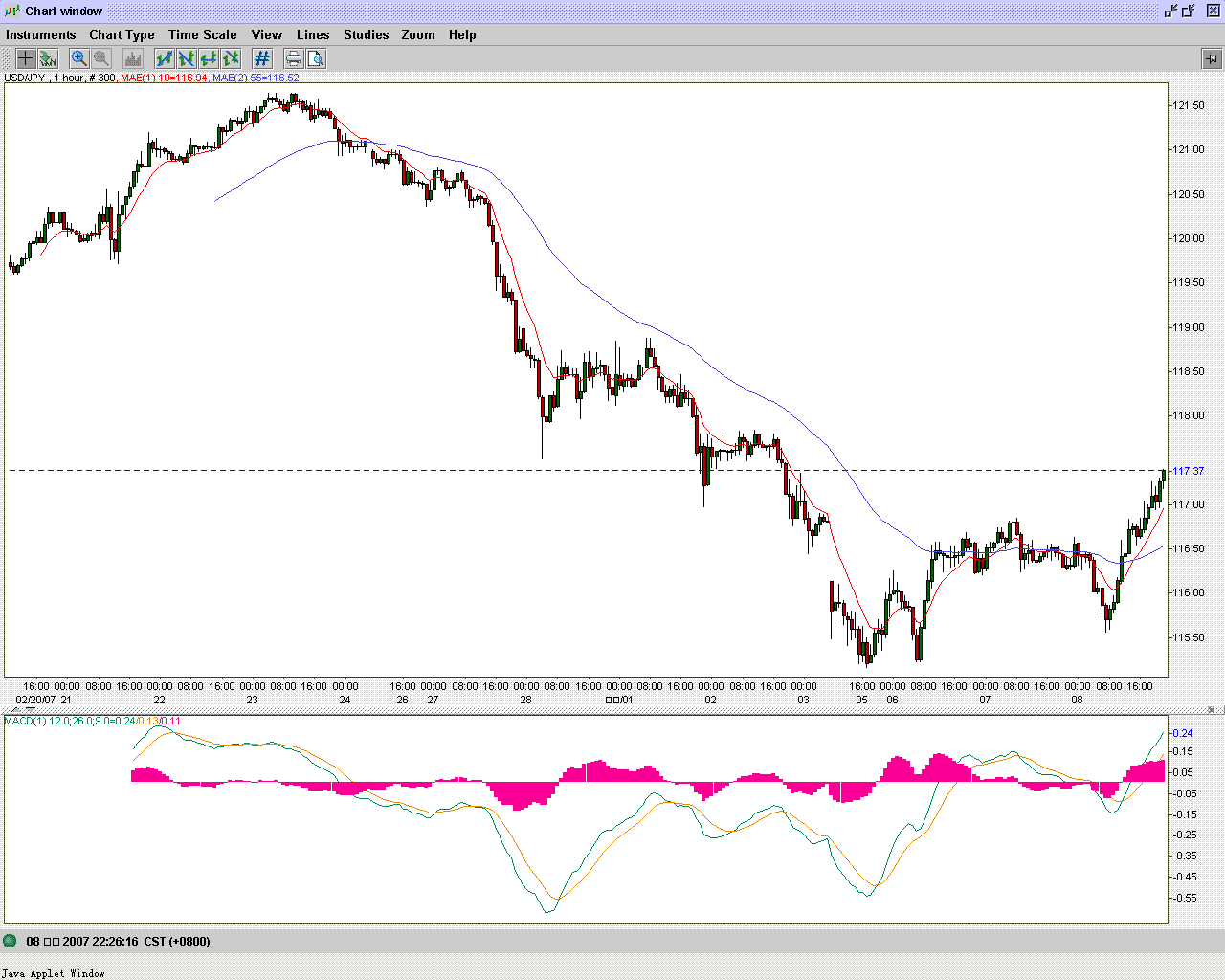
Task: Click the gray histogram bars icon
Action: coord(133,58)
